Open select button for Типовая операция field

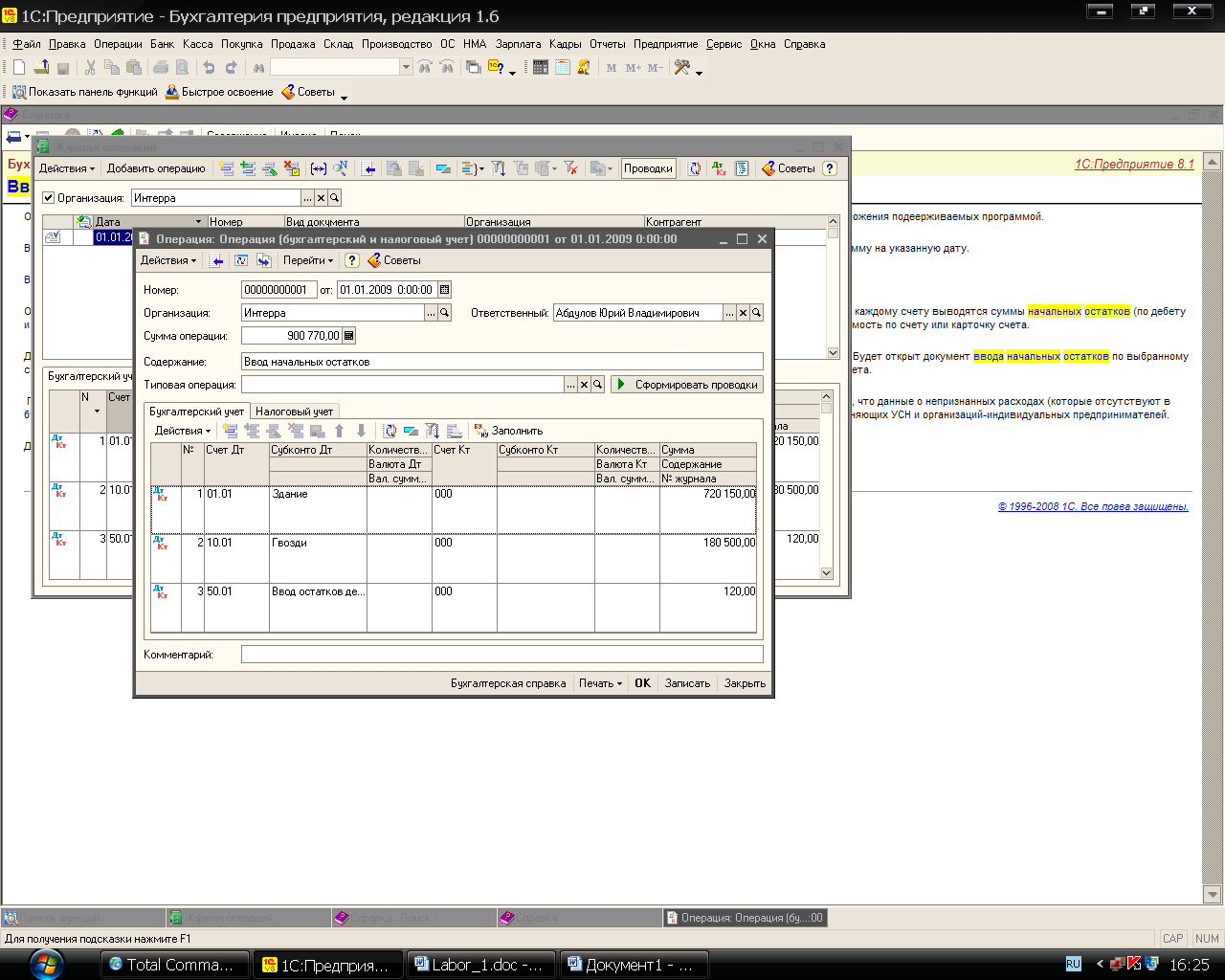(570, 385)
